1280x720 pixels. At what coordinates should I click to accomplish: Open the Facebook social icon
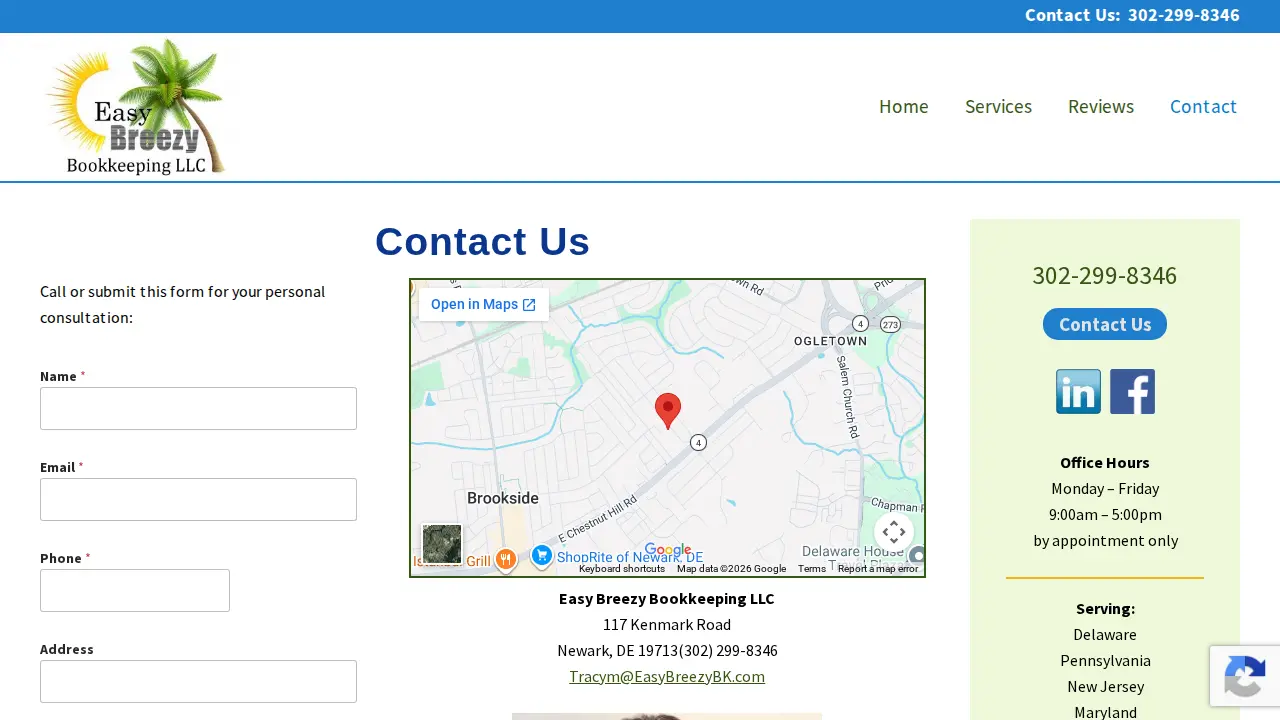[1132, 391]
